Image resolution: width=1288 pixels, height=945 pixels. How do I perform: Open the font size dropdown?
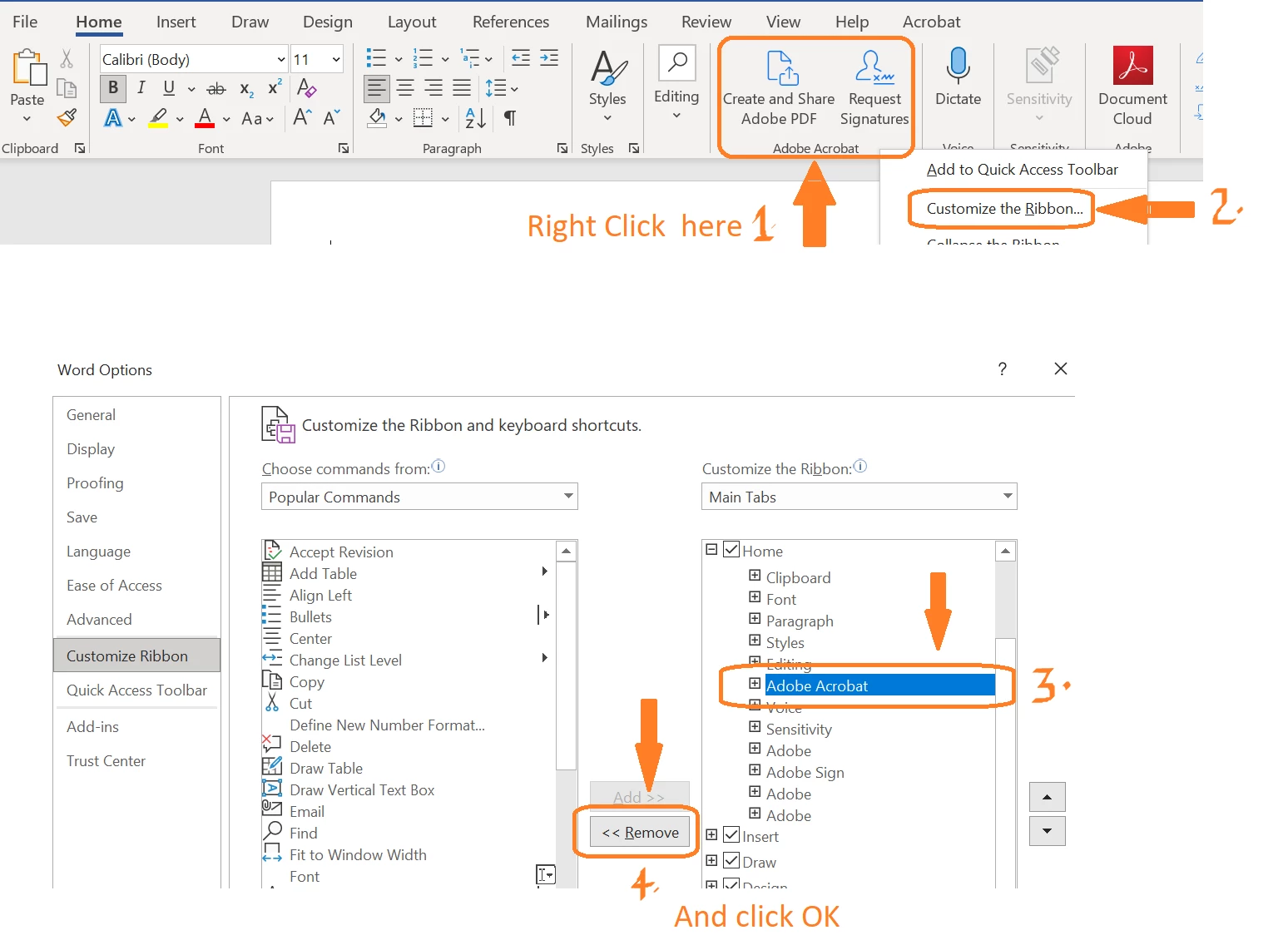click(x=336, y=59)
